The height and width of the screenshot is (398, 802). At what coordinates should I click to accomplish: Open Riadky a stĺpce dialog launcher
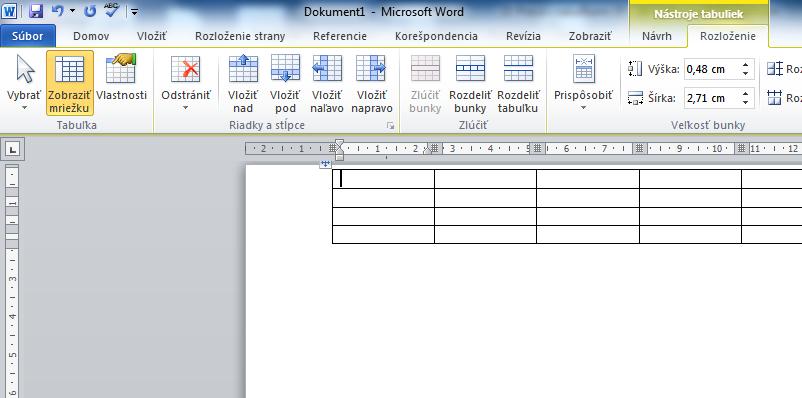(391, 125)
